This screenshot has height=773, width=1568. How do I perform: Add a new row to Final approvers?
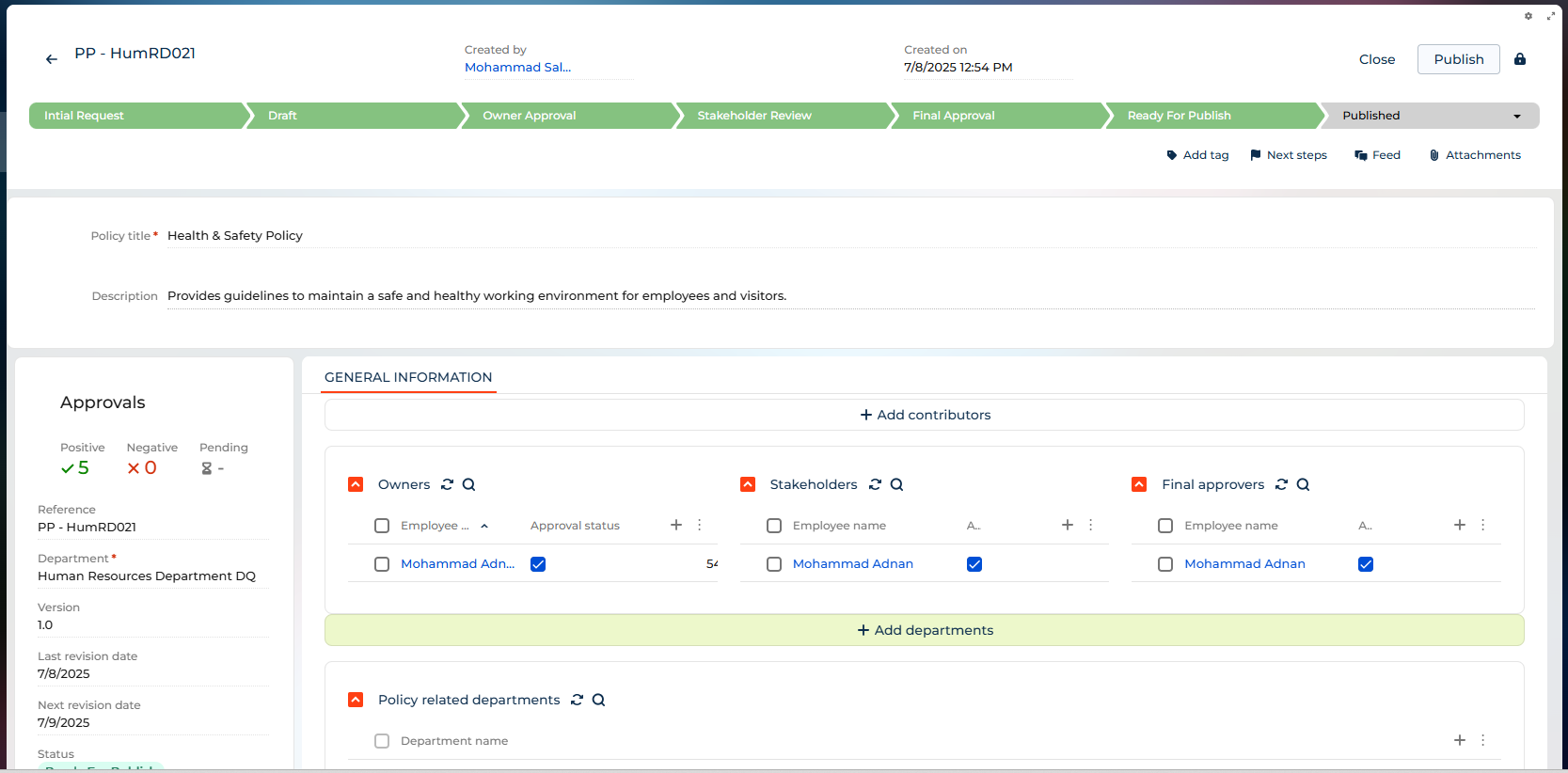pos(1459,525)
